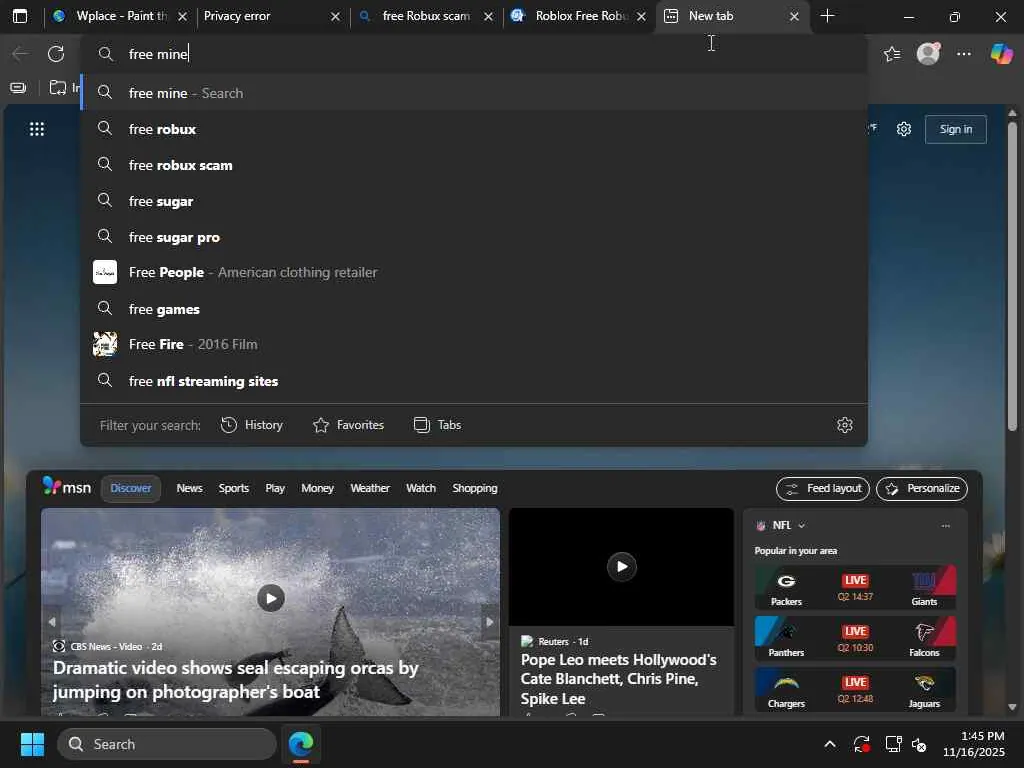Choose 'free nfl streaming sites' suggestion
This screenshot has height=768, width=1024.
coord(474,380)
